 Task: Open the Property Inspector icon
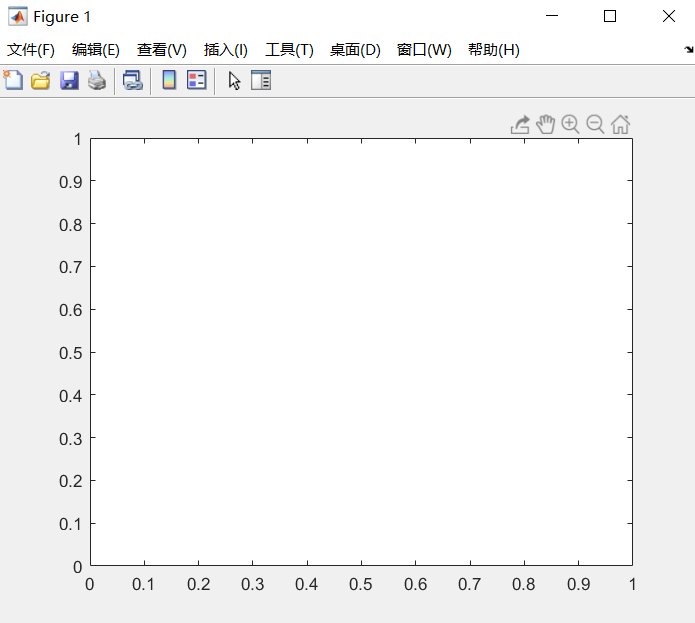click(261, 80)
